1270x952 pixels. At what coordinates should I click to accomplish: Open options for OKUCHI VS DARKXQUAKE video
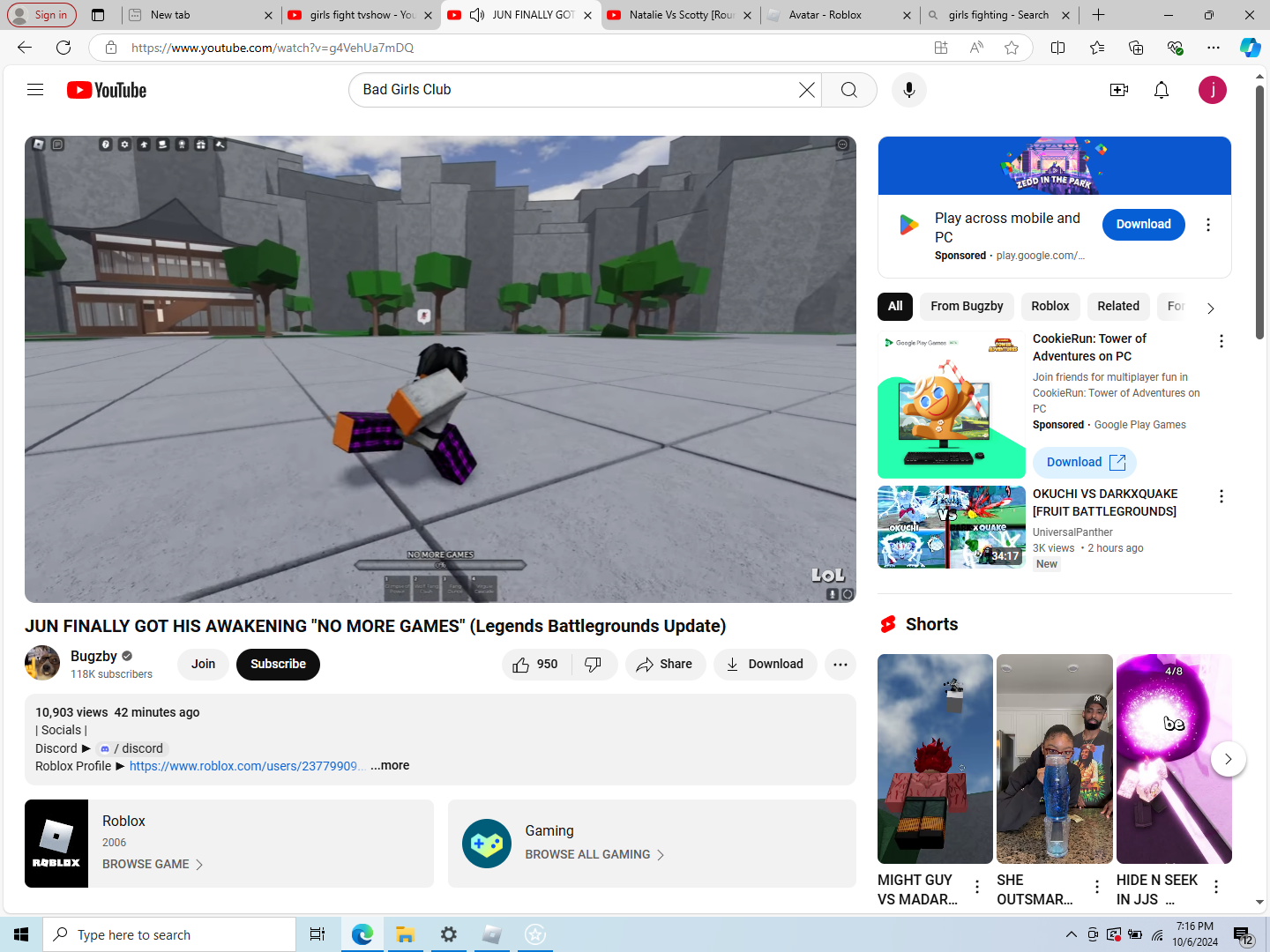point(1221,496)
